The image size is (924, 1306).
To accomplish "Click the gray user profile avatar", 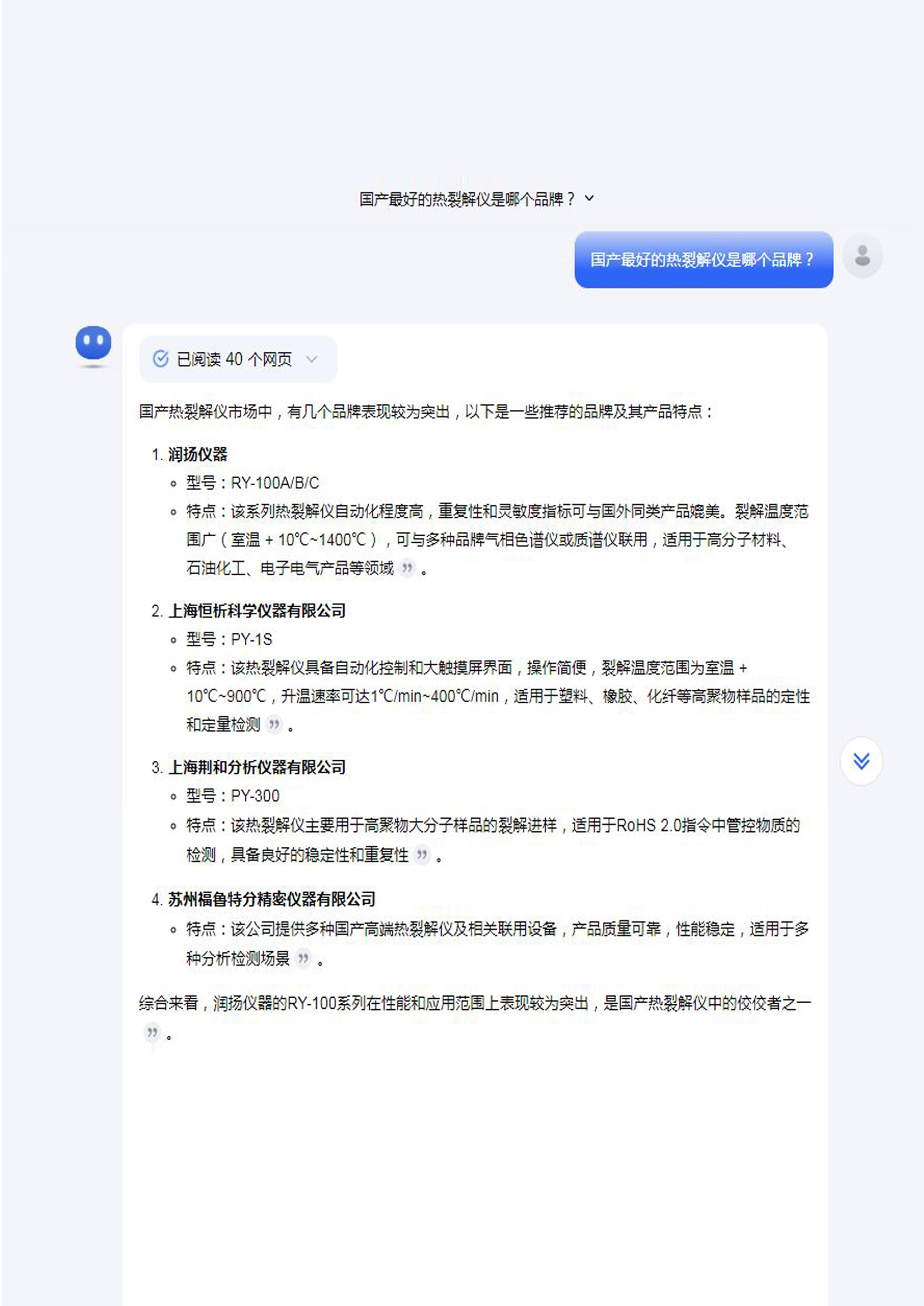I will [863, 255].
